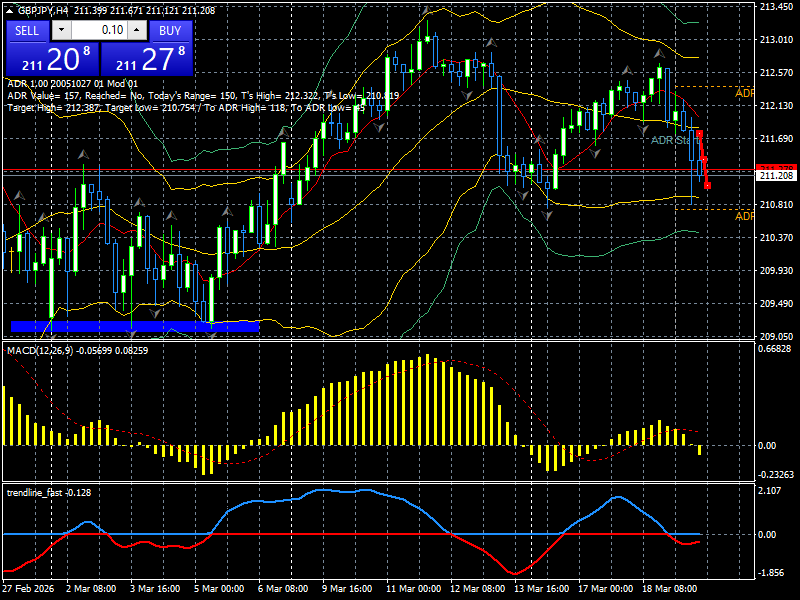This screenshot has width=800, height=600.
Task: Sell at the 211.20 bid price tile
Action: [x=53, y=59]
